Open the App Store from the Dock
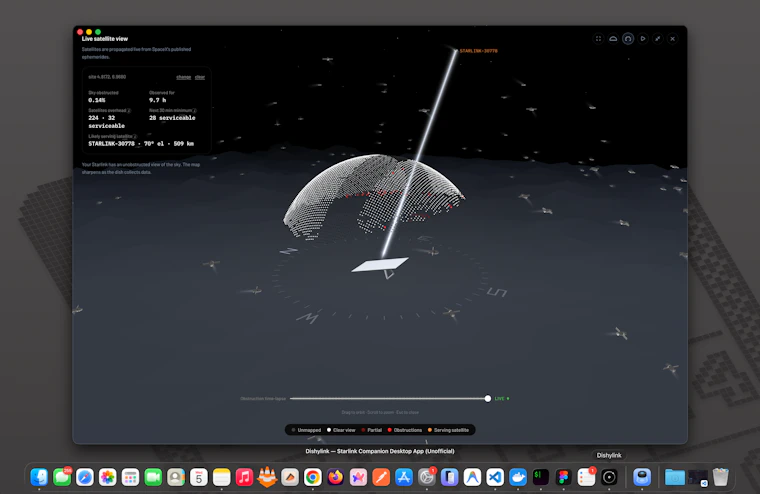Image resolution: width=760 pixels, height=494 pixels. click(x=404, y=478)
